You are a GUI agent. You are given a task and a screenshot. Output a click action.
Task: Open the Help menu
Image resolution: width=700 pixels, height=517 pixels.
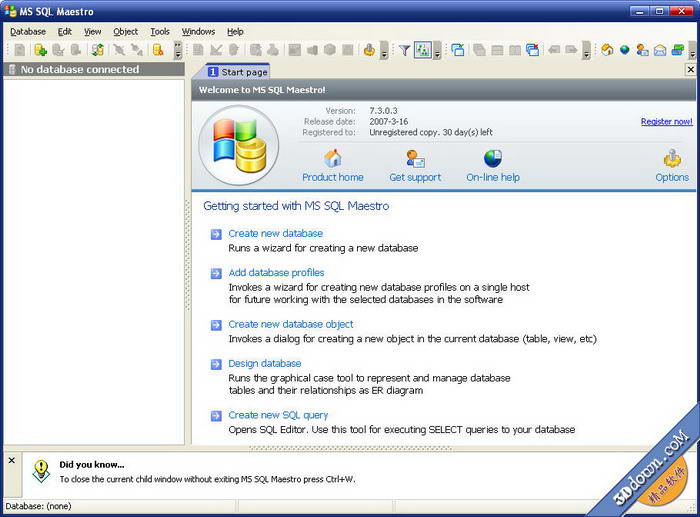pos(235,32)
